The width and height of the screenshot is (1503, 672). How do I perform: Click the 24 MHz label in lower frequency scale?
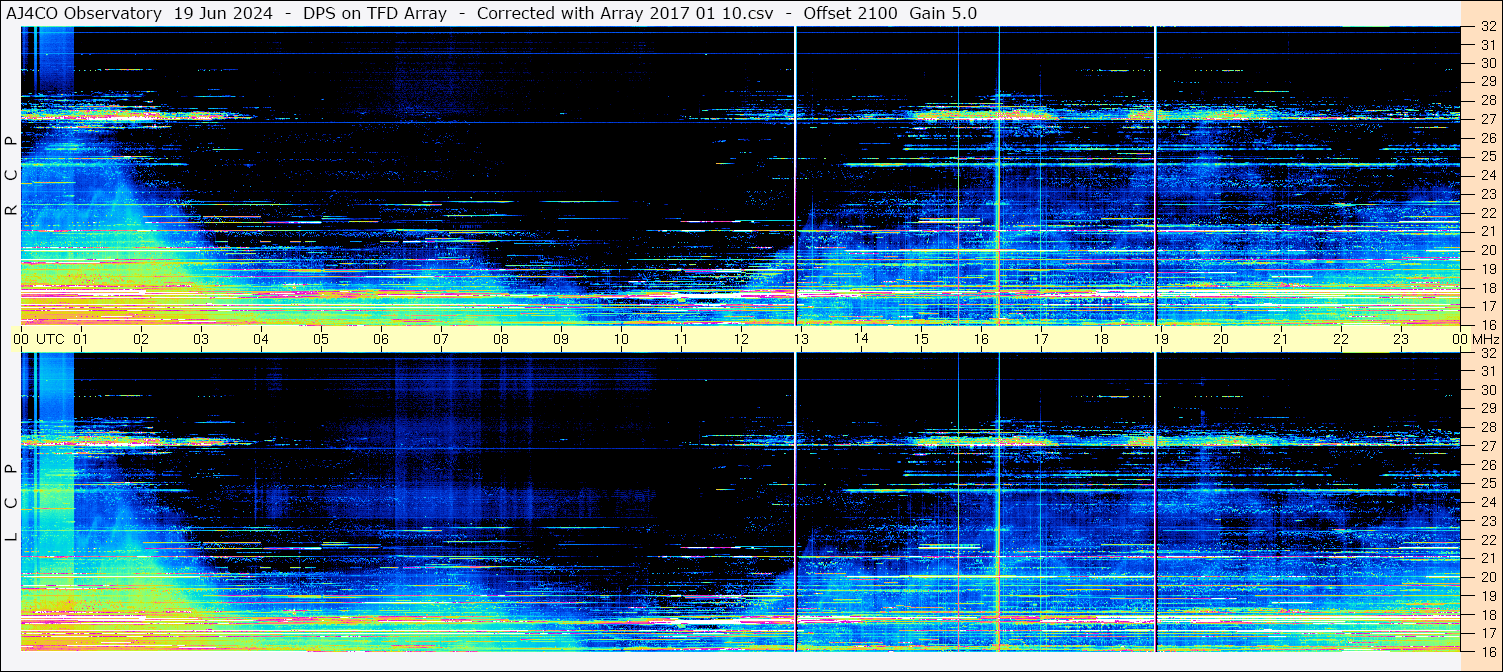click(x=1487, y=502)
